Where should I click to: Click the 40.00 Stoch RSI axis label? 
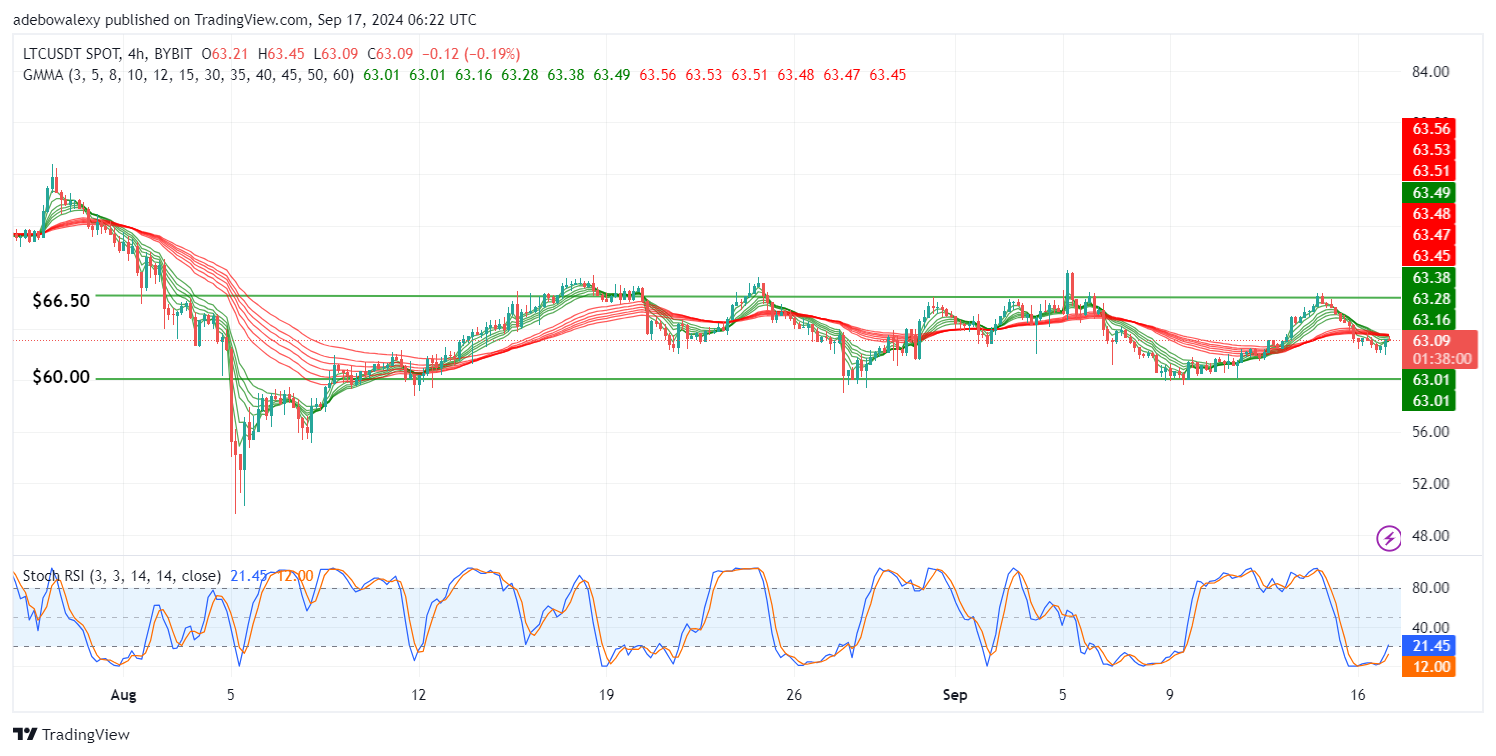click(1431, 628)
